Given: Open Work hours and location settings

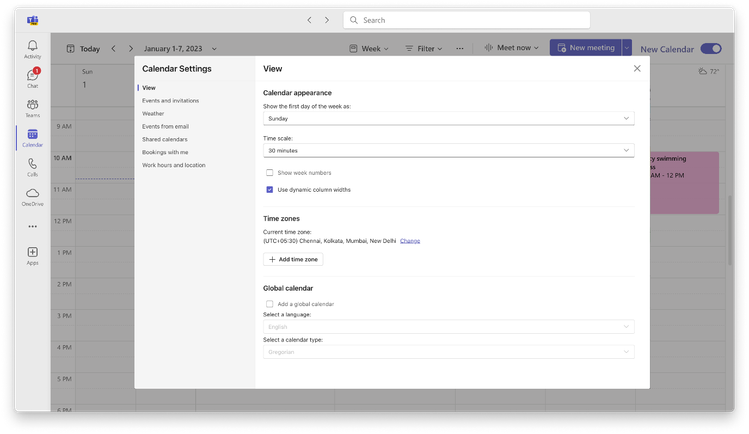Looking at the screenshot, I should 173,165.
